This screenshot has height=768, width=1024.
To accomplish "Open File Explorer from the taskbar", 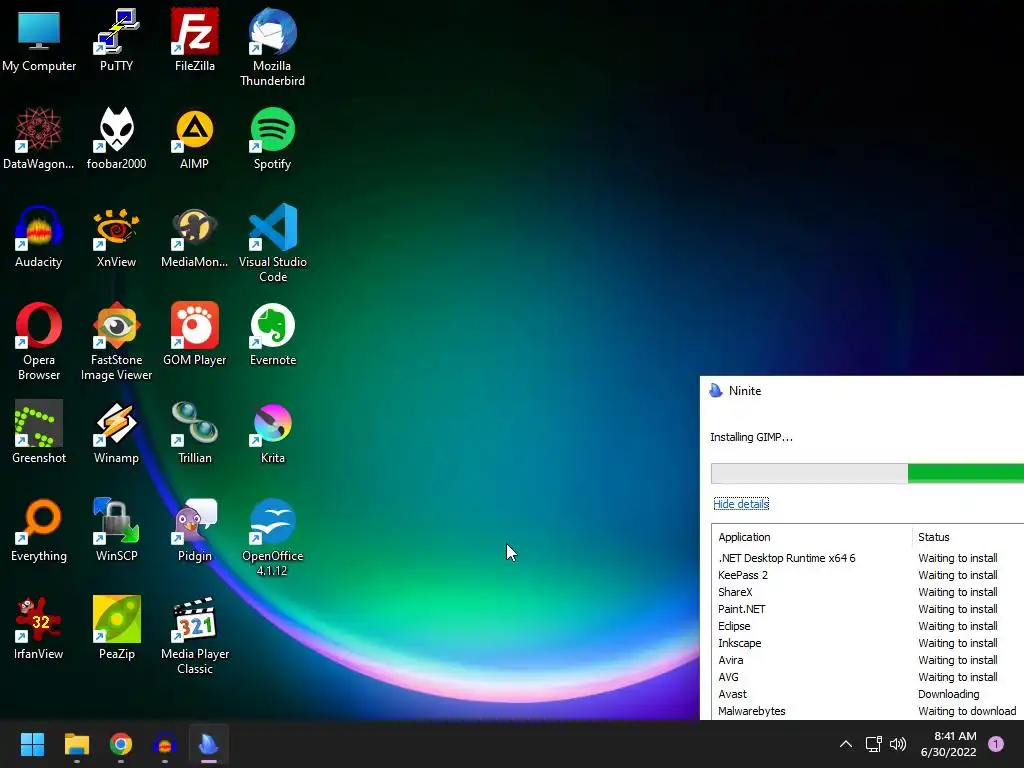I will [76, 744].
